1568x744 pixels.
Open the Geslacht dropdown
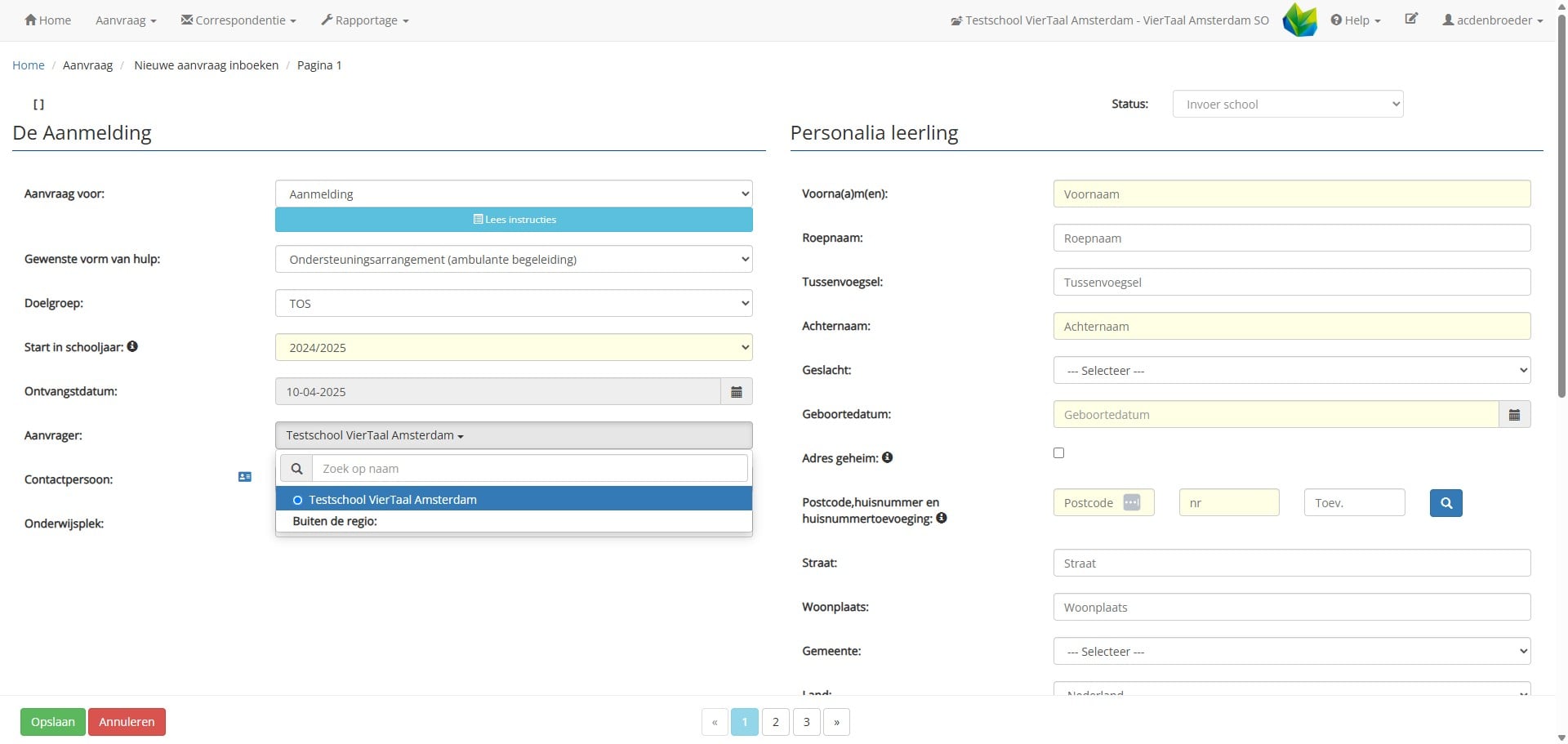point(1291,370)
